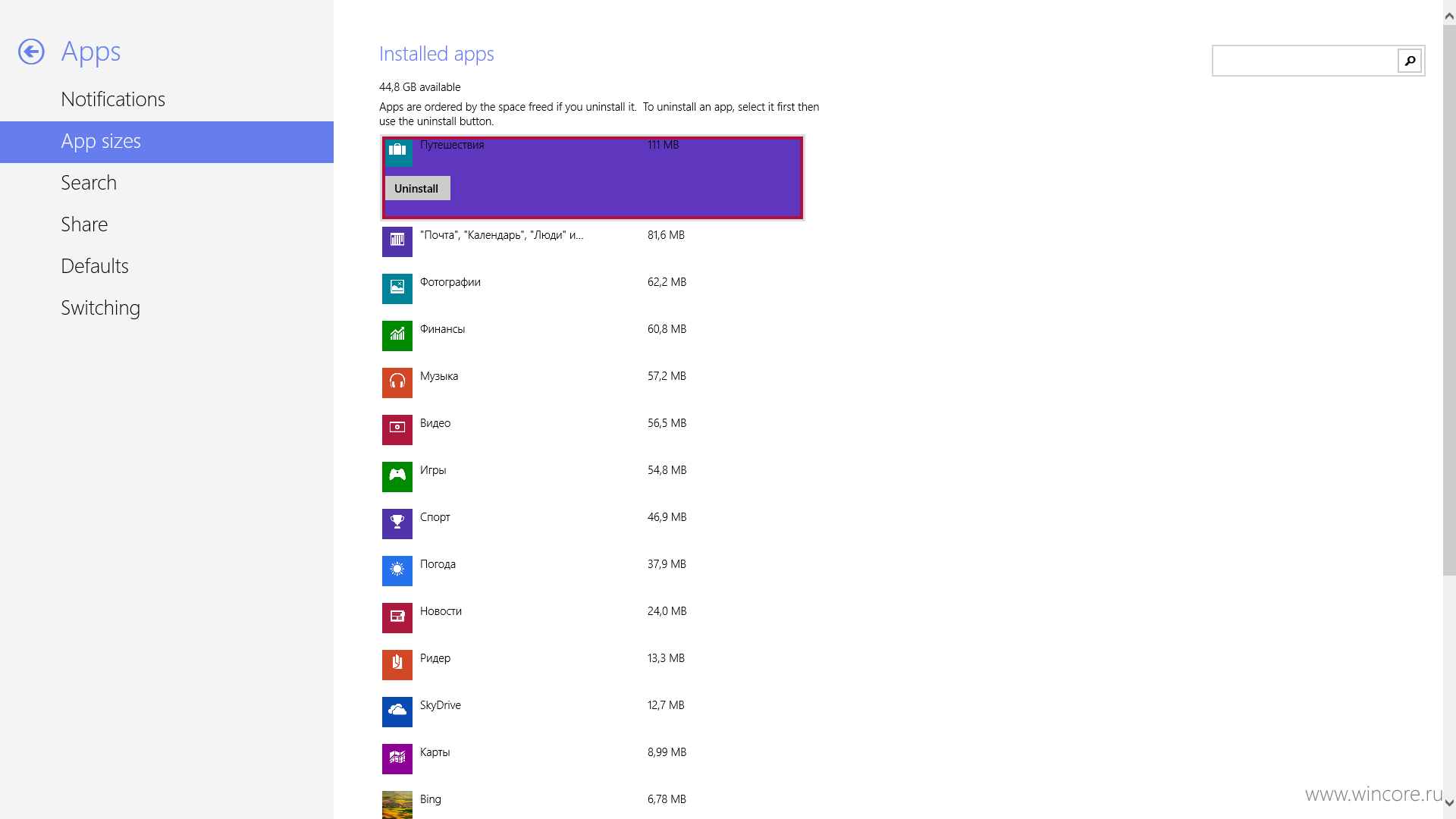Select the SkyDrive cloud icon

397,711
